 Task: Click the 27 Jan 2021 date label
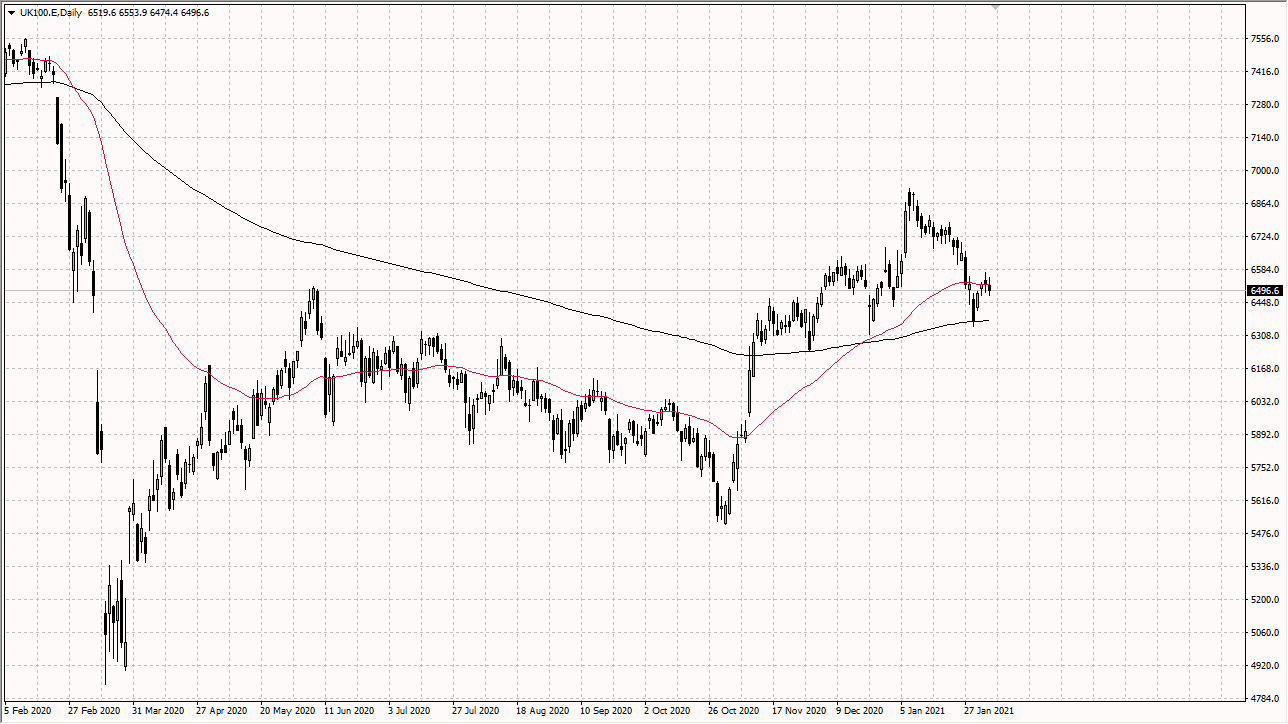click(990, 711)
